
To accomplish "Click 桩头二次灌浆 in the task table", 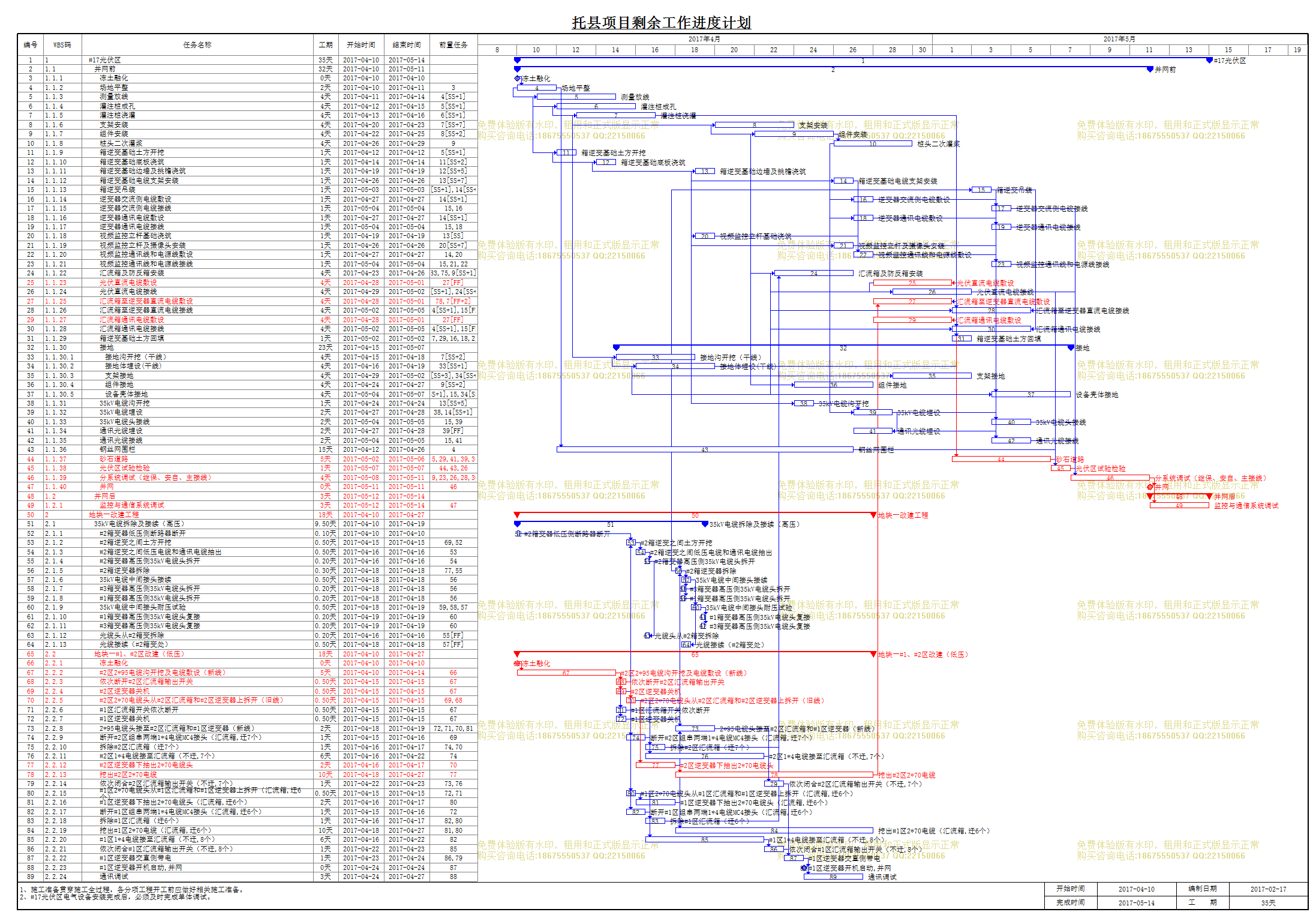I will [121, 143].
